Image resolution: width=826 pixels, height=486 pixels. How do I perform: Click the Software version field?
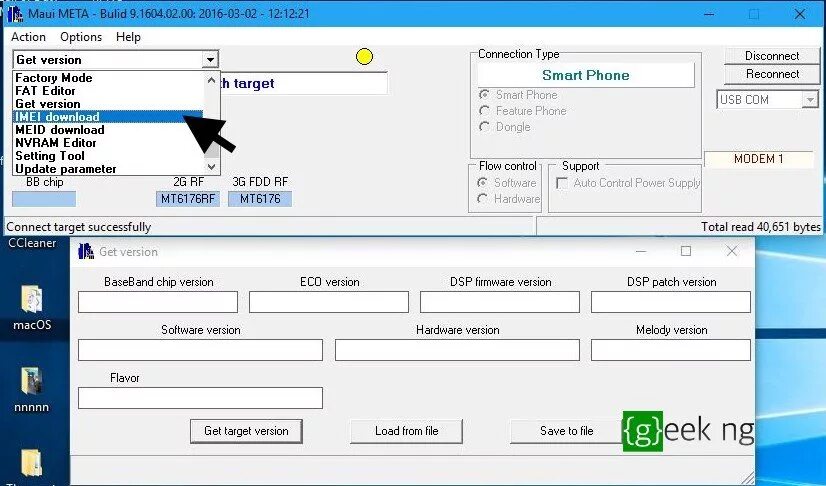(x=200, y=350)
